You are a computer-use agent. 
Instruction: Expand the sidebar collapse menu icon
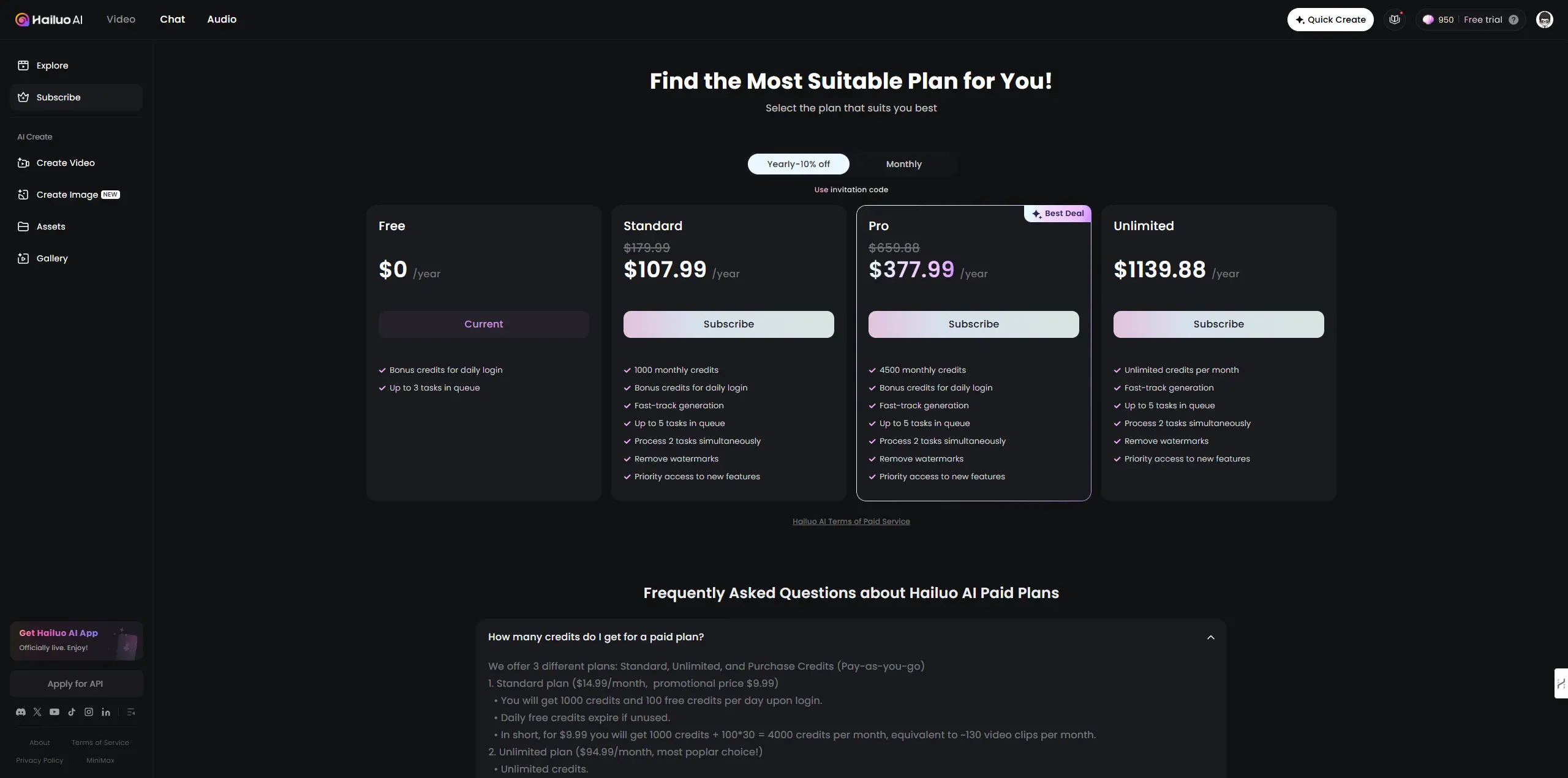[130, 712]
